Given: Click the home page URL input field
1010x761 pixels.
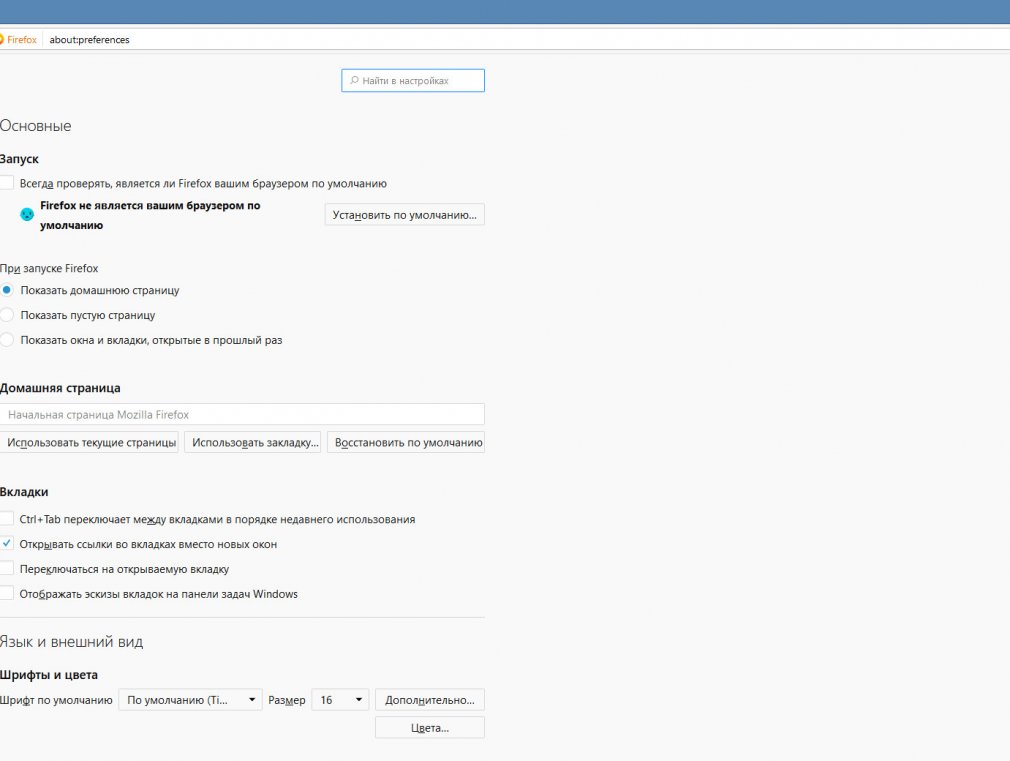Looking at the screenshot, I should pos(242,414).
